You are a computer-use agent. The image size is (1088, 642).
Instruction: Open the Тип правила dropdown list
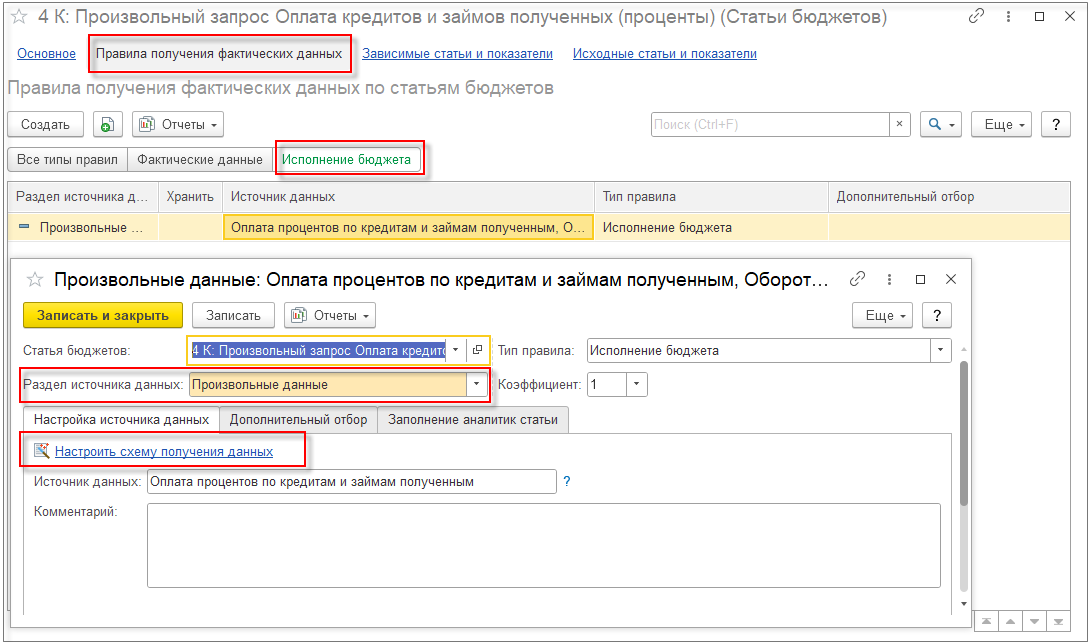[x=940, y=350]
